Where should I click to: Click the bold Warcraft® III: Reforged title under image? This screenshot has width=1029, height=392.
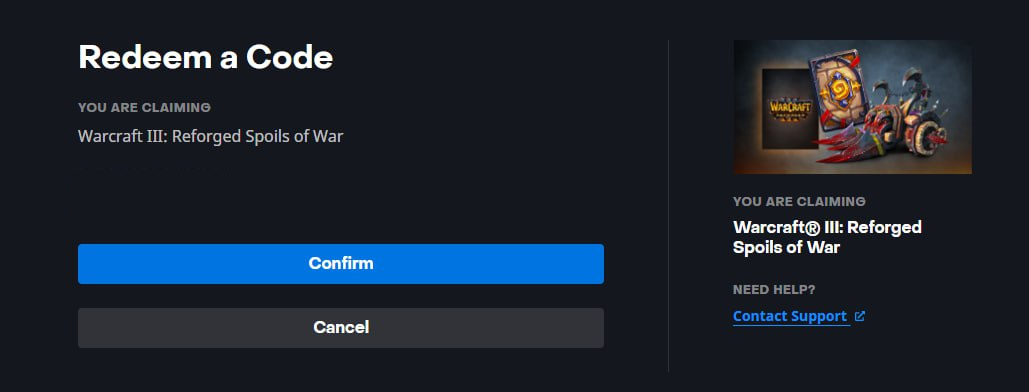point(827,227)
